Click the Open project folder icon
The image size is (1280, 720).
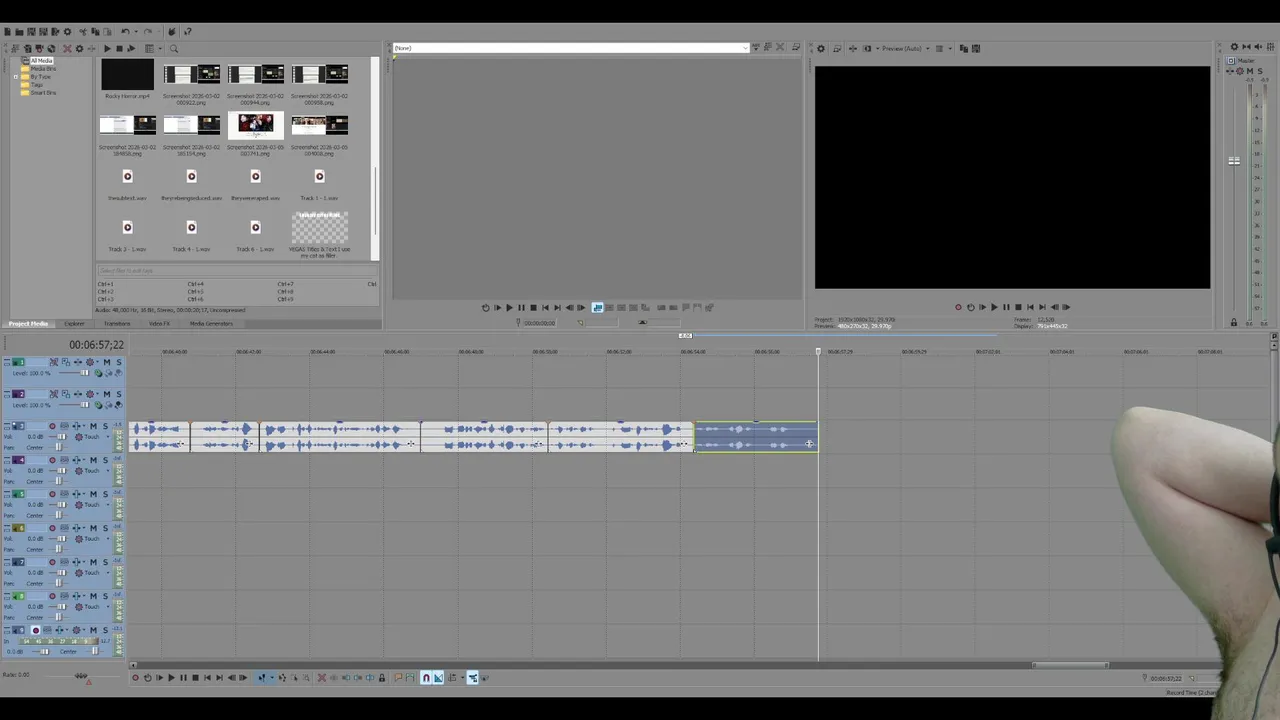pos(19,32)
